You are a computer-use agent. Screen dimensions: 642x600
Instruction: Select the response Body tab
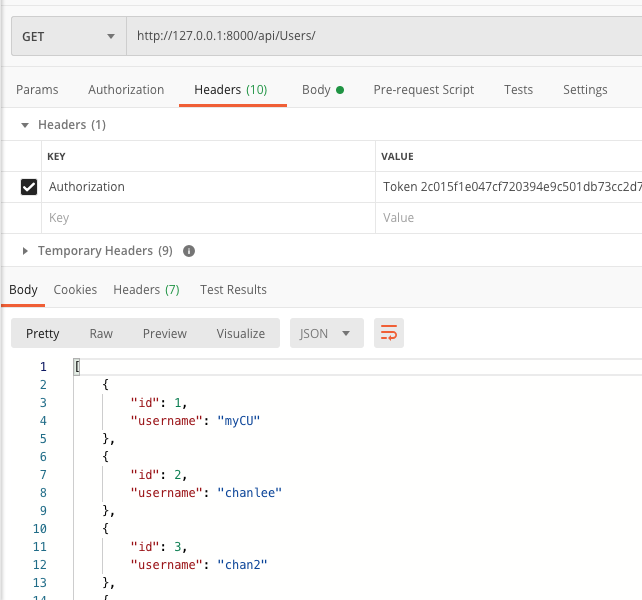coord(23,290)
